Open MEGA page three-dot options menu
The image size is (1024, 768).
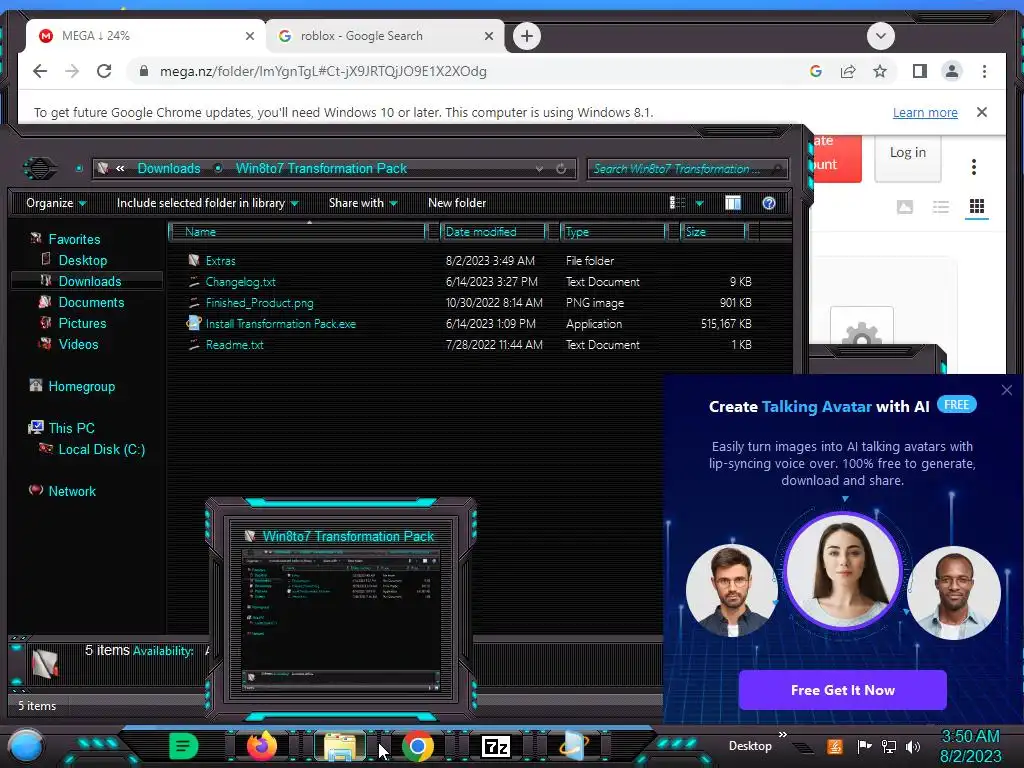pyautogui.click(x=974, y=167)
